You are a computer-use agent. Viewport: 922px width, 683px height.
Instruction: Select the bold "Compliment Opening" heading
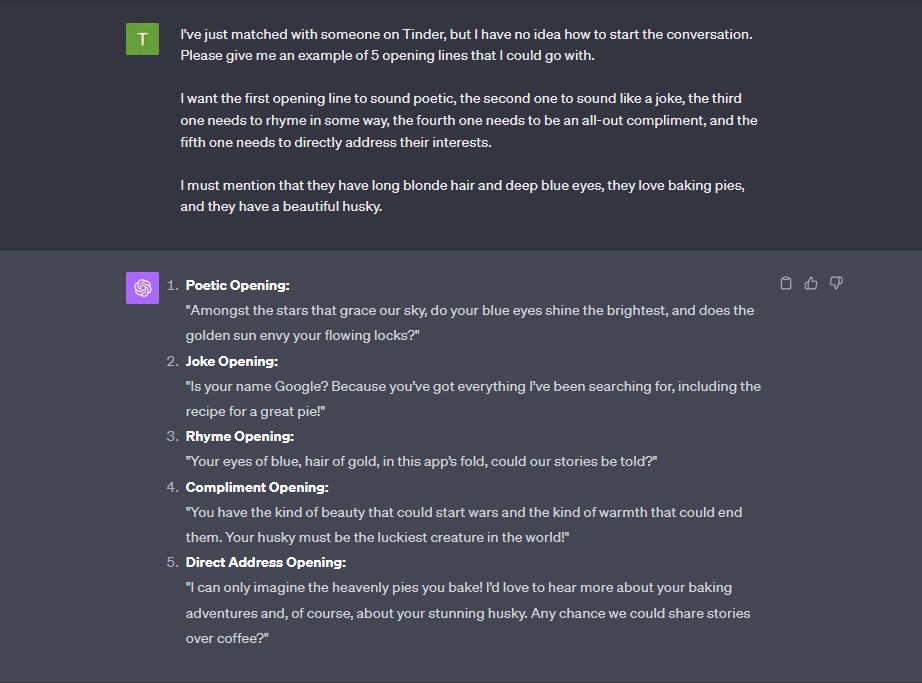coord(258,487)
